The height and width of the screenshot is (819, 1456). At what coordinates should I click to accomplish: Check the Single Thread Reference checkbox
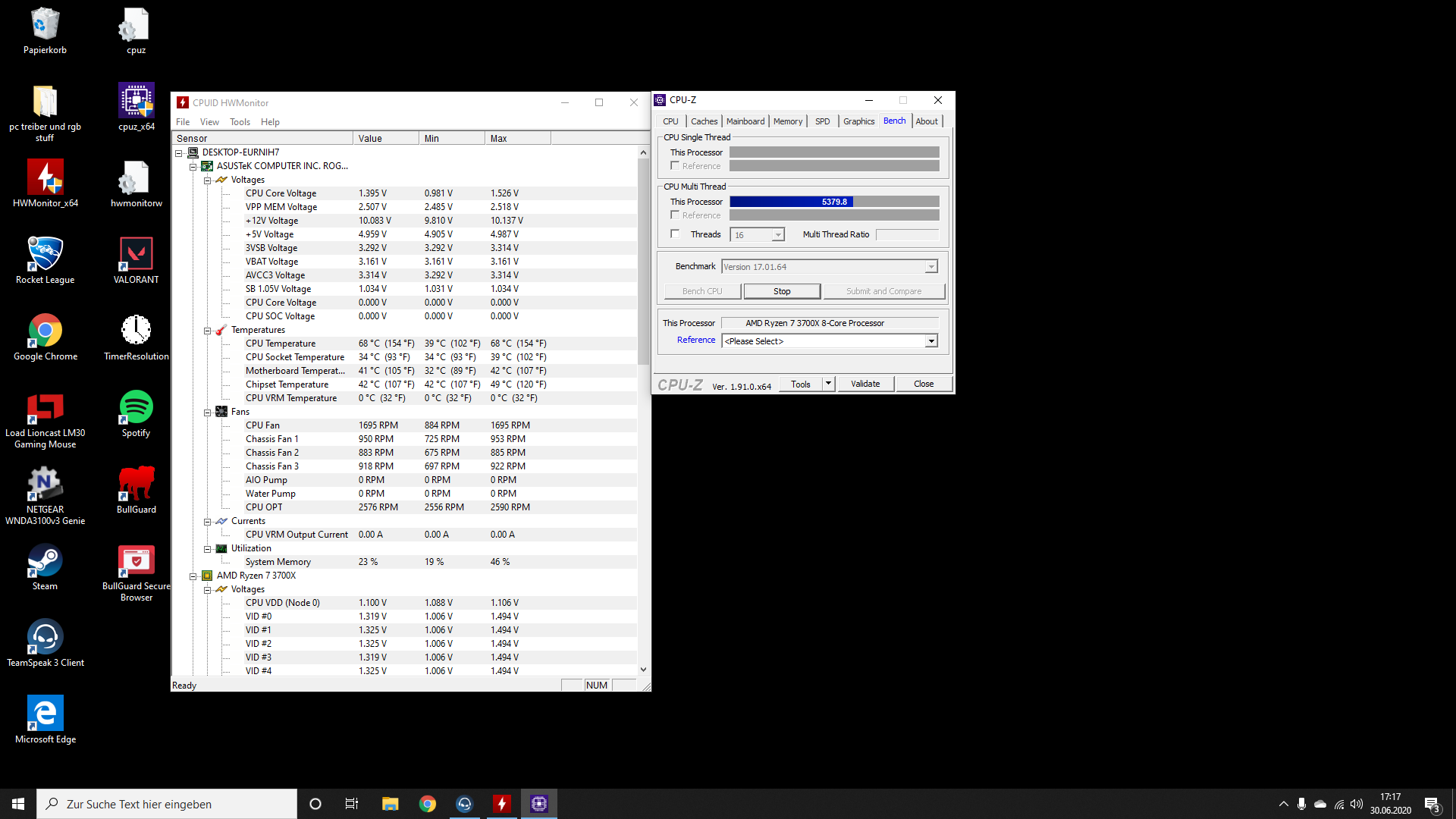click(675, 166)
